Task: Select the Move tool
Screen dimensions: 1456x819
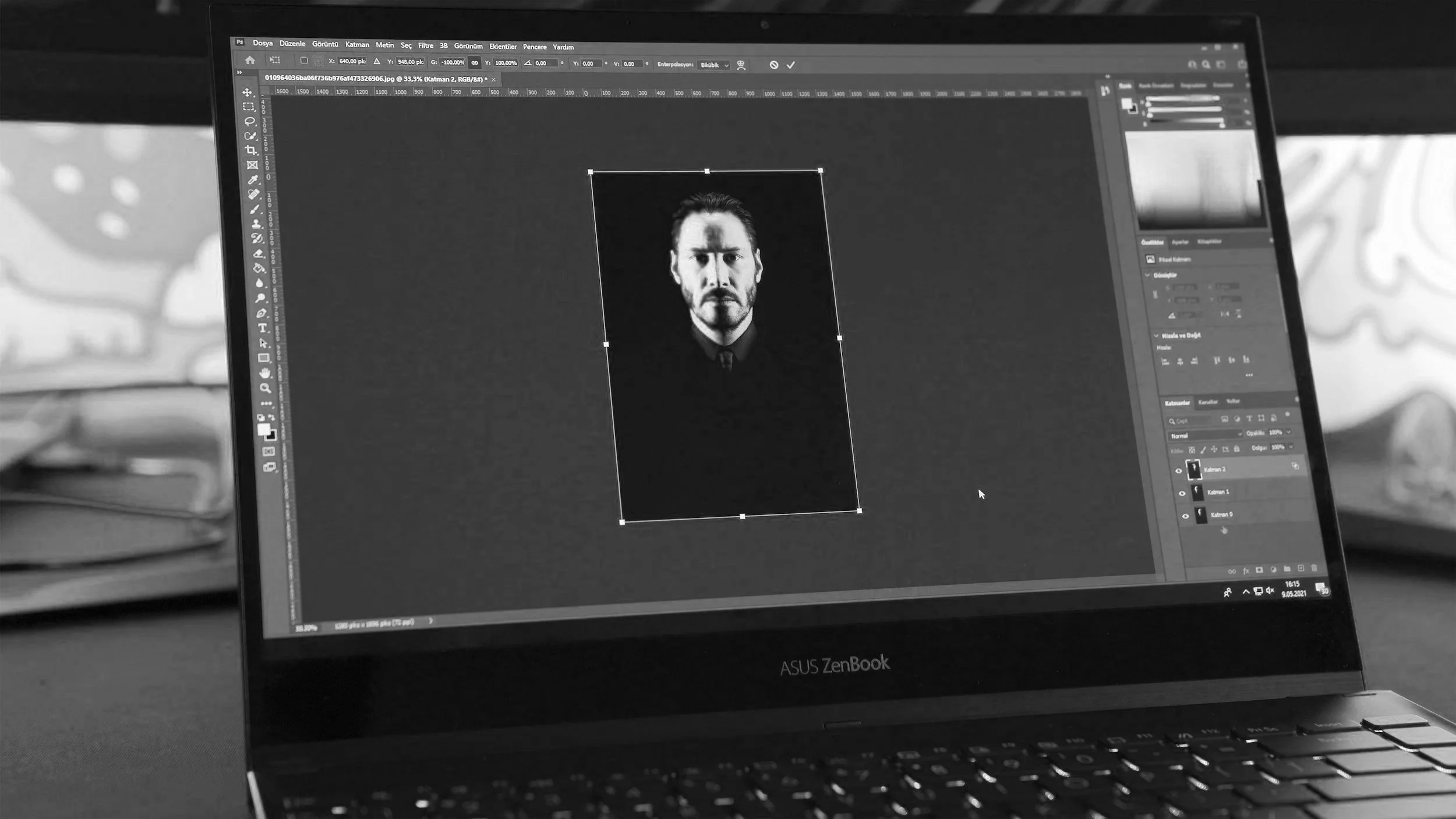Action: [248, 93]
